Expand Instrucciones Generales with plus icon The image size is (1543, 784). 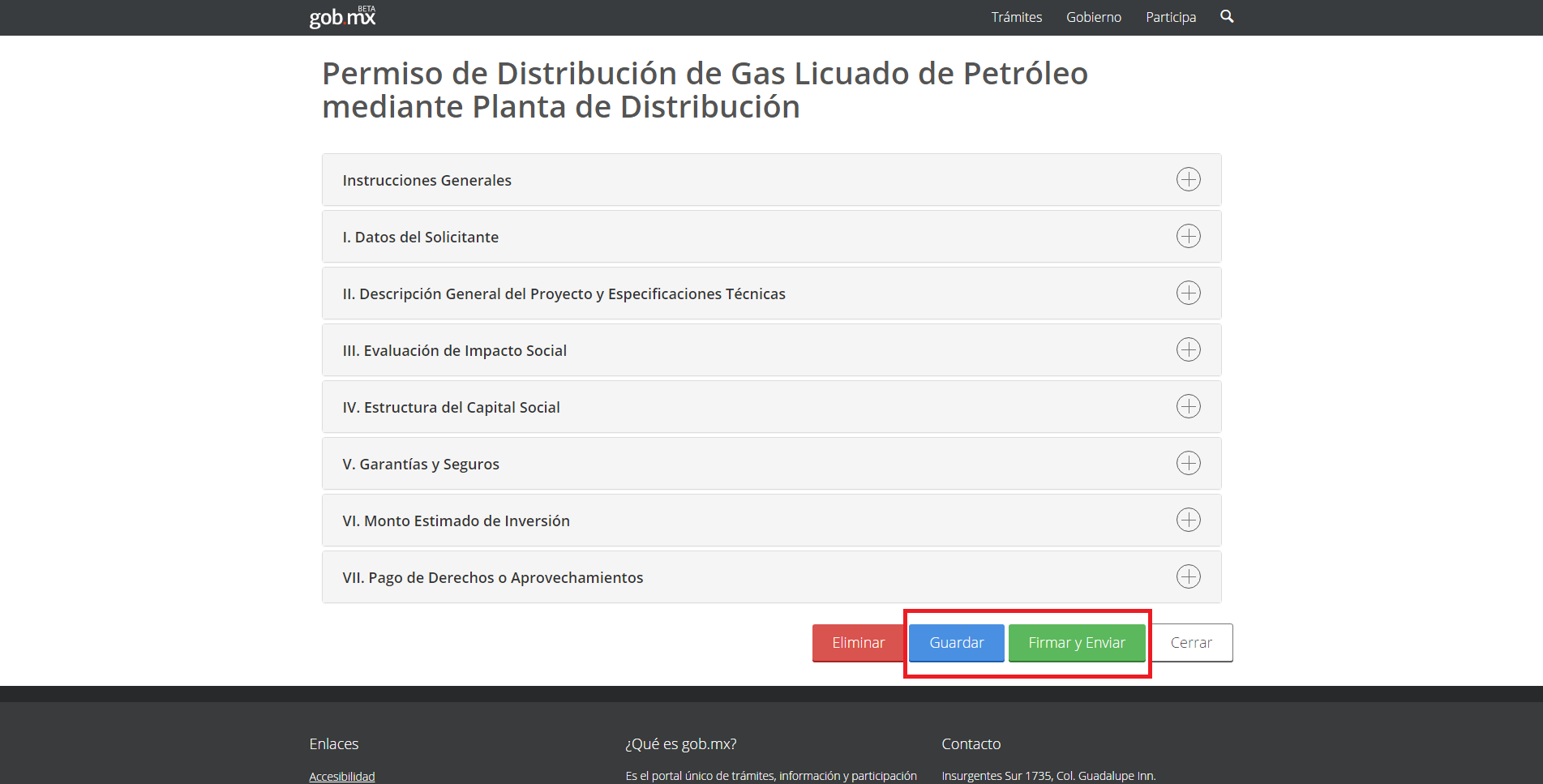1188,179
